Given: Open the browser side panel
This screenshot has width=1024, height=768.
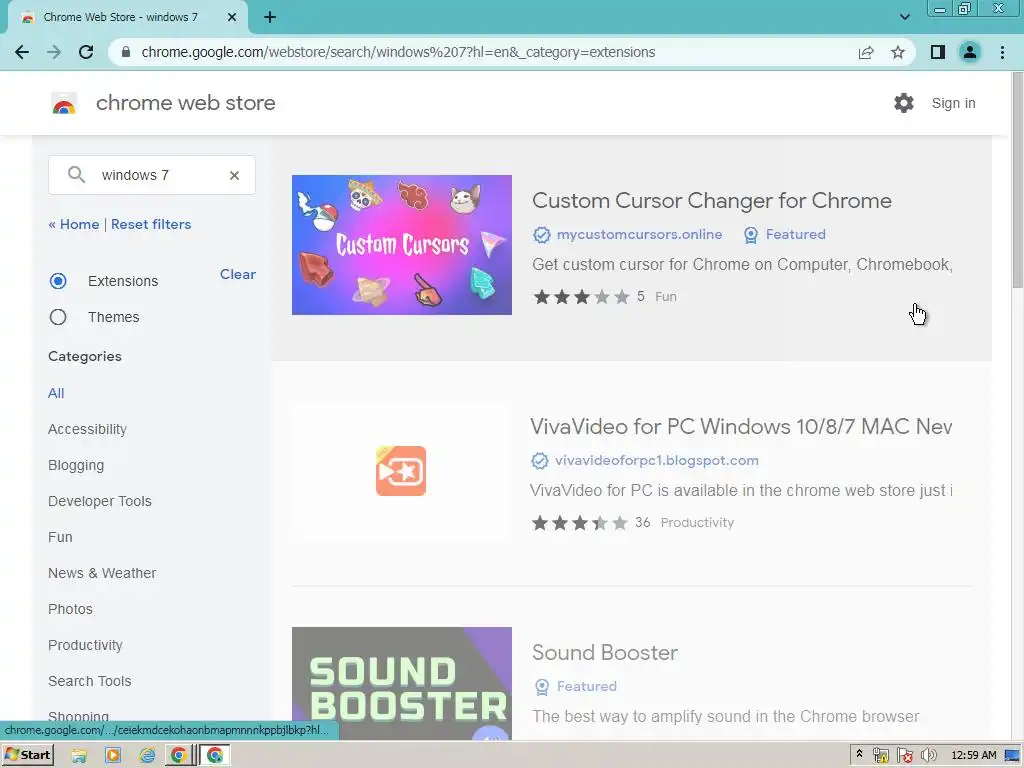Looking at the screenshot, I should click(938, 52).
